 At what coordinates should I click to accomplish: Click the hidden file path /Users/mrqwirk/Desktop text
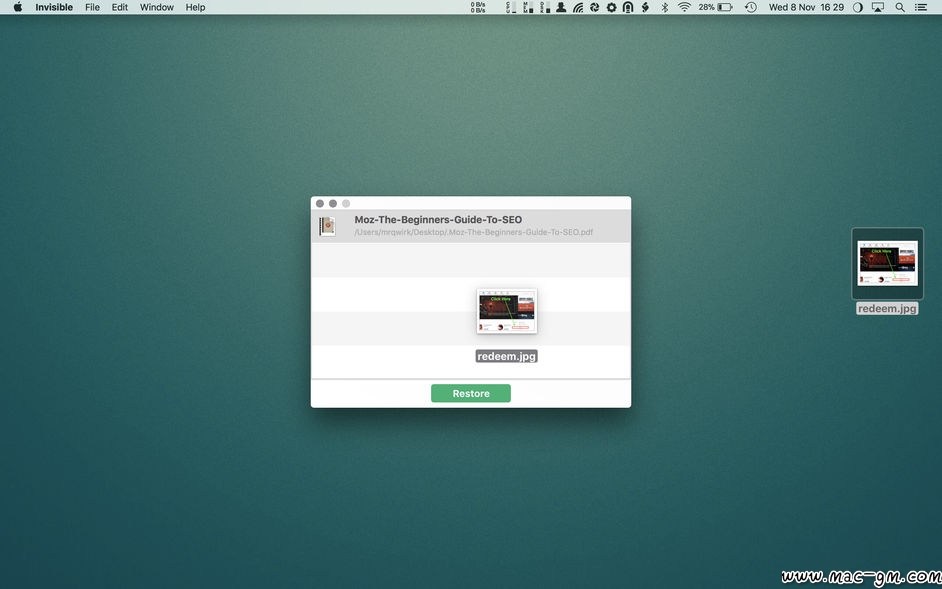(x=473, y=232)
